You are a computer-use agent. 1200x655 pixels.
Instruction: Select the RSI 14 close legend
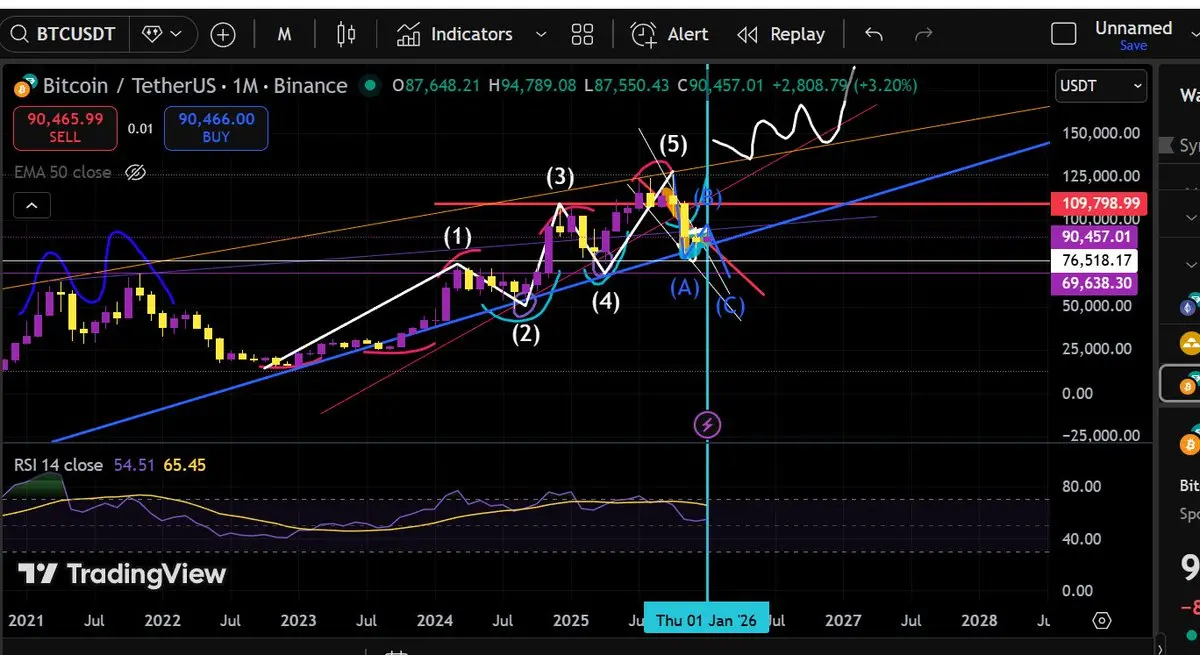point(58,465)
